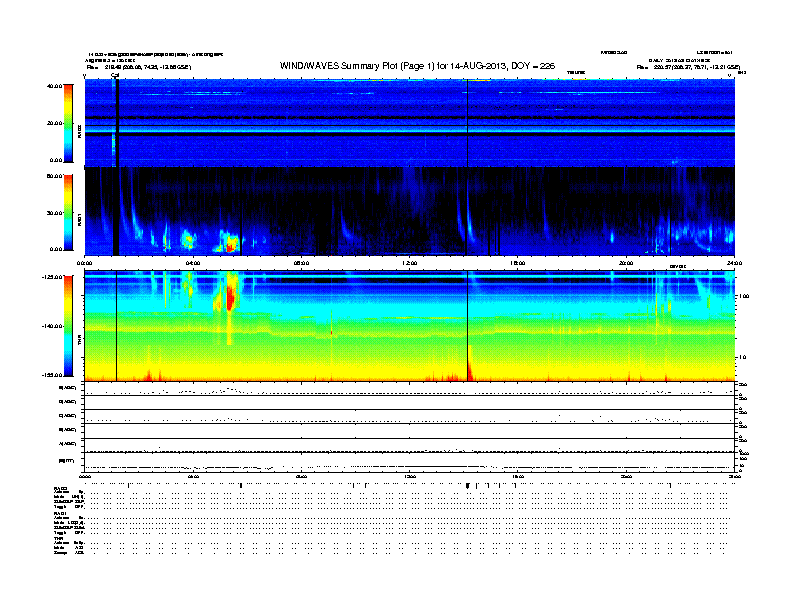Click the -140.00 tick on TNR color scale

click(52, 326)
